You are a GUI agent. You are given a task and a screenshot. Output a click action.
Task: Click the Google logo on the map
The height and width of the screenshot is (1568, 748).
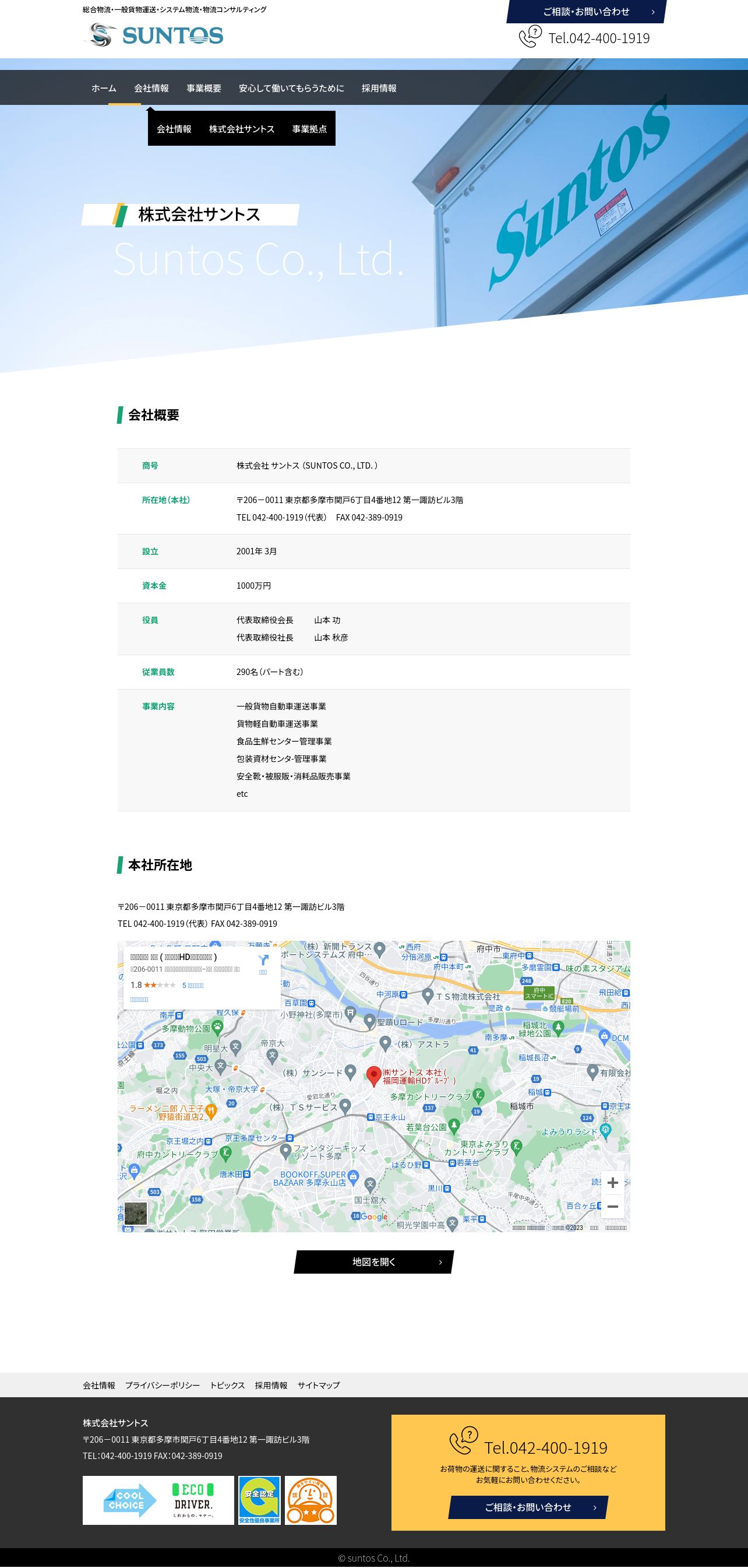pyautogui.click(x=374, y=1217)
